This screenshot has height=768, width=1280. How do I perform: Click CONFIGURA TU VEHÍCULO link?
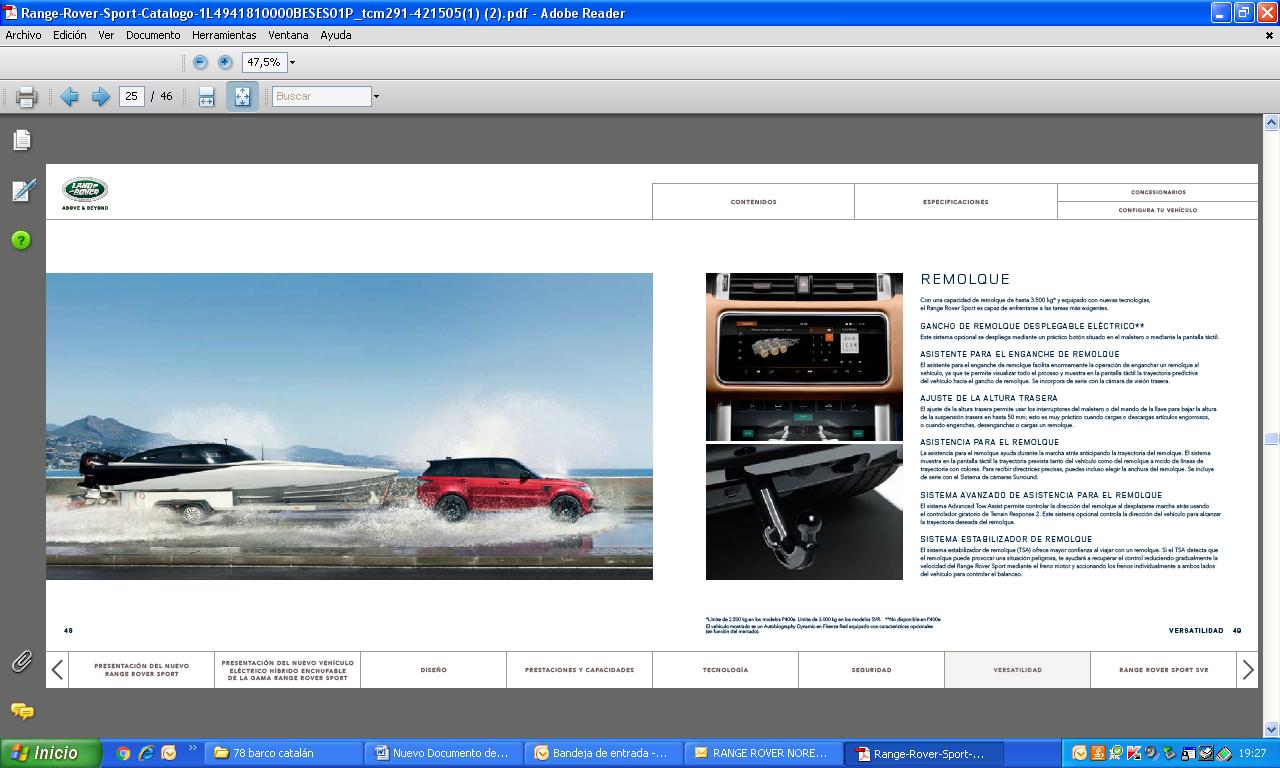1158,210
